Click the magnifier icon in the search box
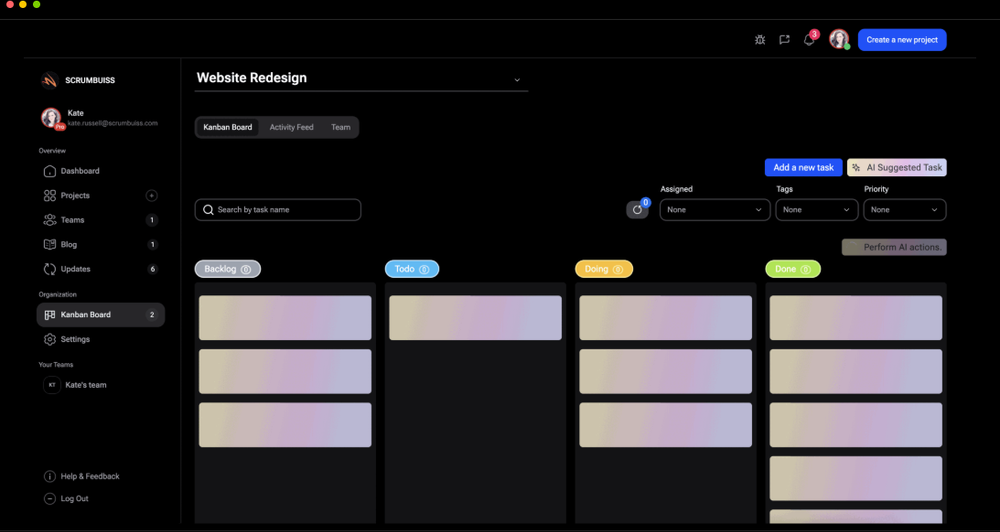 click(208, 210)
